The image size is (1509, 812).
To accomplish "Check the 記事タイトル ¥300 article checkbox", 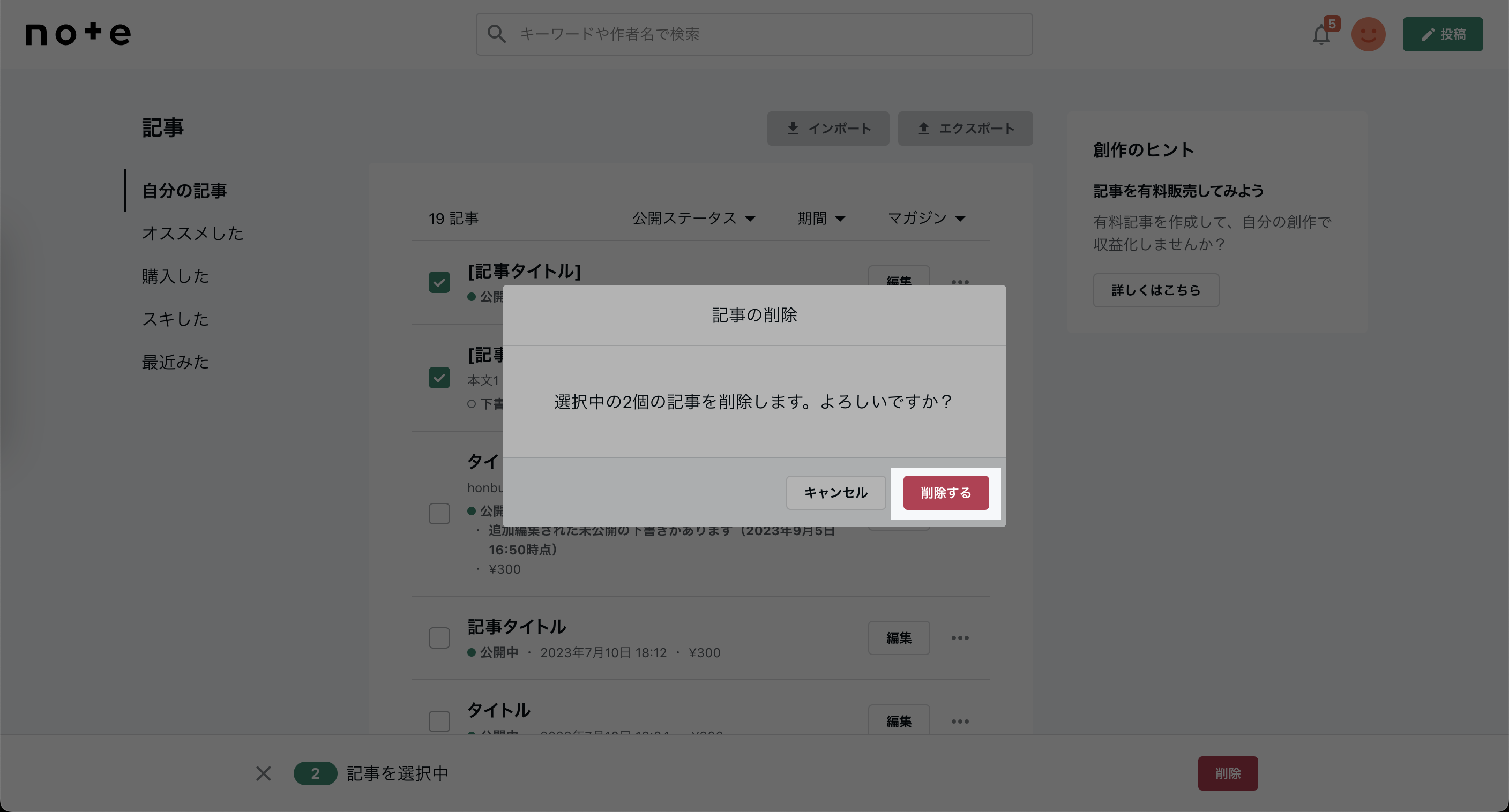I will [x=439, y=637].
